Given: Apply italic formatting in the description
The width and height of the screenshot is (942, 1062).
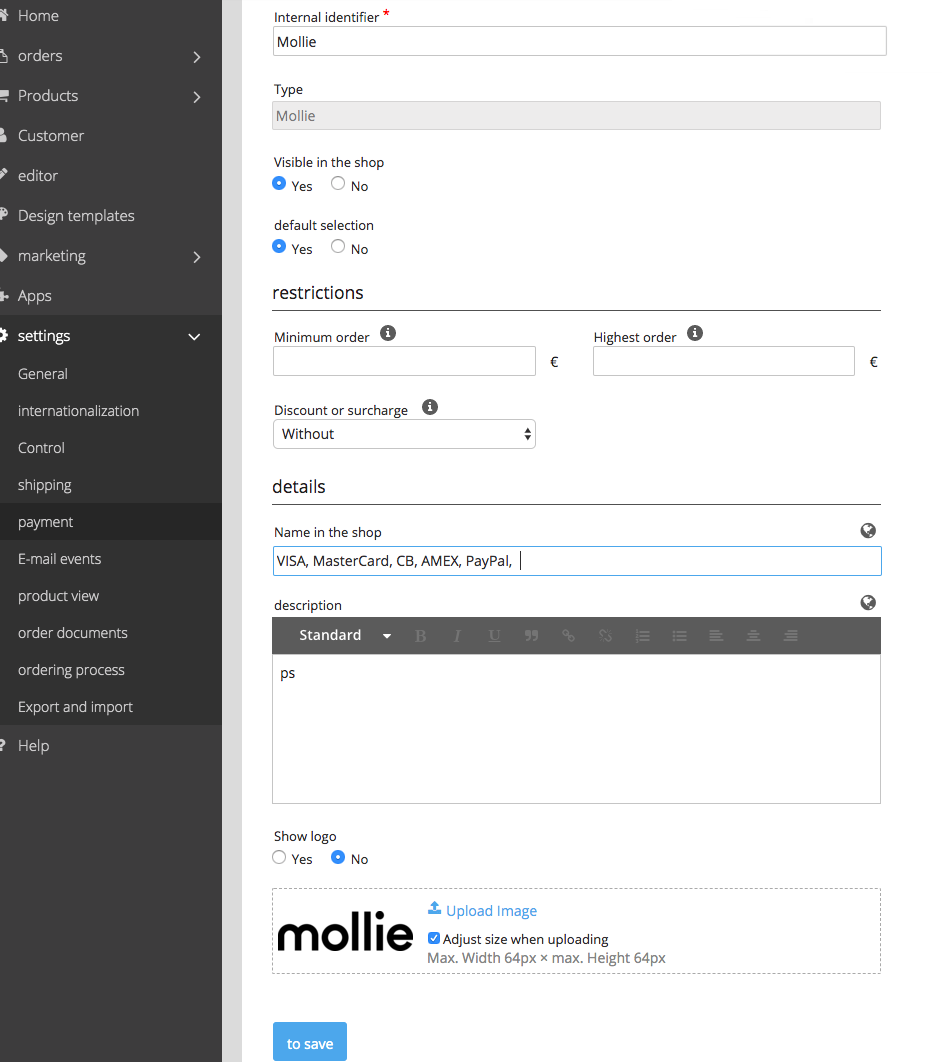Looking at the screenshot, I should coord(457,635).
